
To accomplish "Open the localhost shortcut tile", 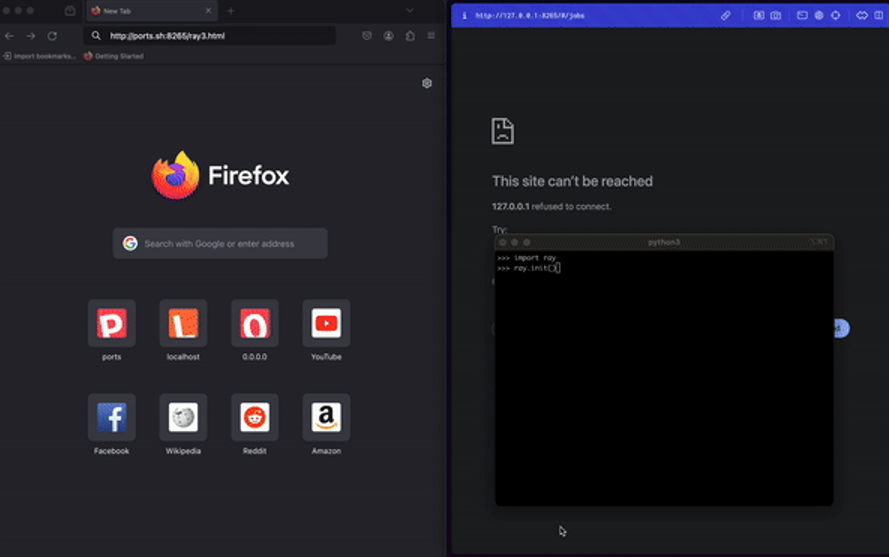I will coord(183,323).
